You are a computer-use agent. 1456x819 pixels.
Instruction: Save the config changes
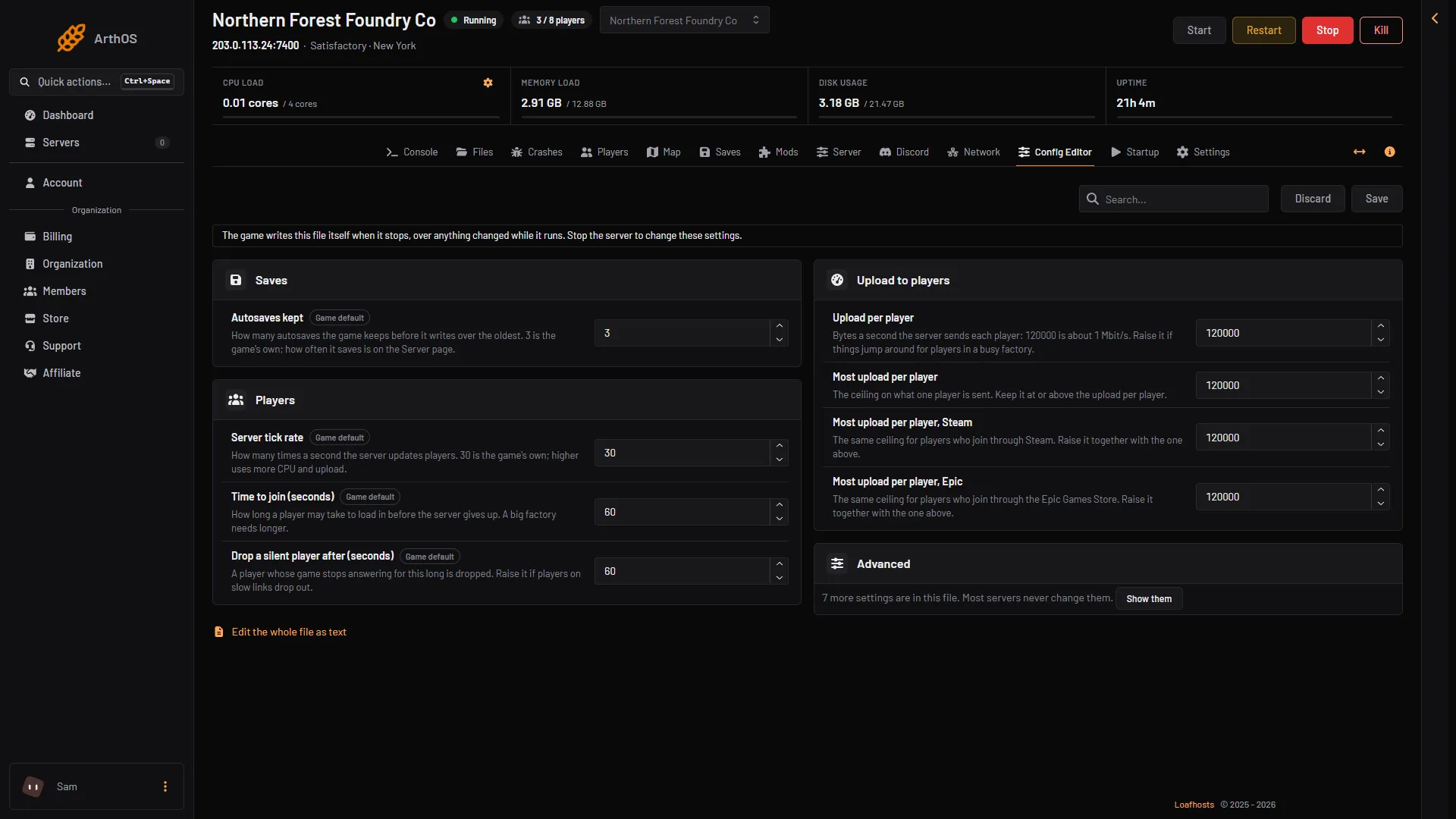point(1376,199)
